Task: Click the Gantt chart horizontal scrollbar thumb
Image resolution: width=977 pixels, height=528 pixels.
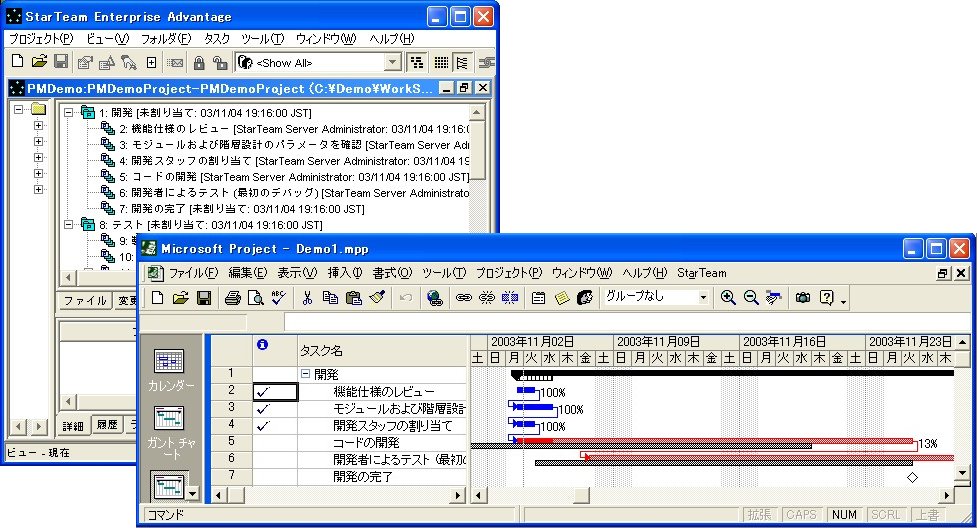Action: pyautogui.click(x=581, y=496)
